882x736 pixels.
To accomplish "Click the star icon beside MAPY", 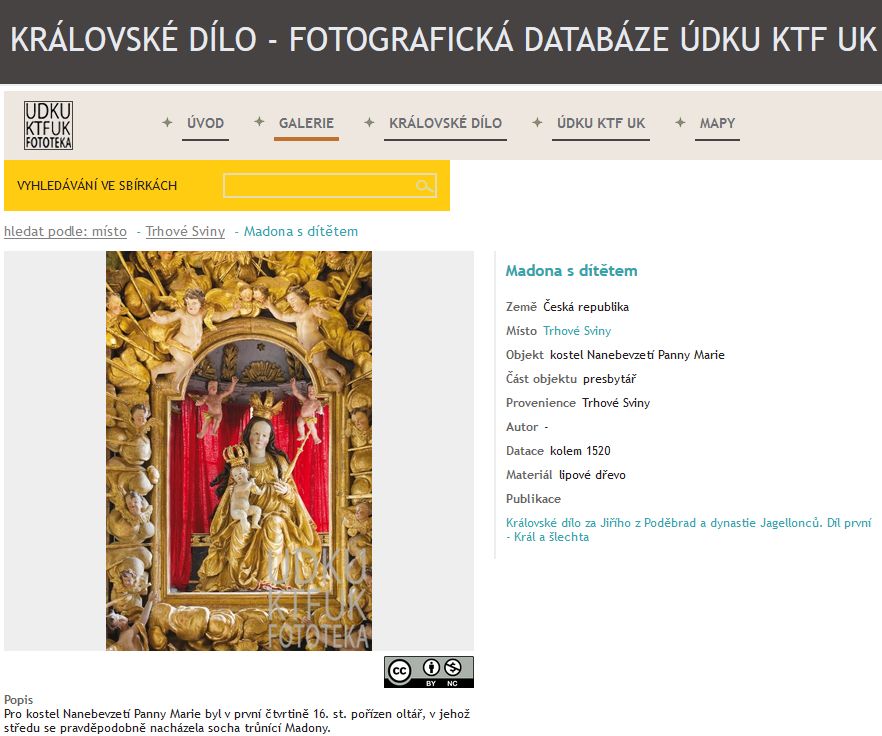I will pyautogui.click(x=680, y=122).
